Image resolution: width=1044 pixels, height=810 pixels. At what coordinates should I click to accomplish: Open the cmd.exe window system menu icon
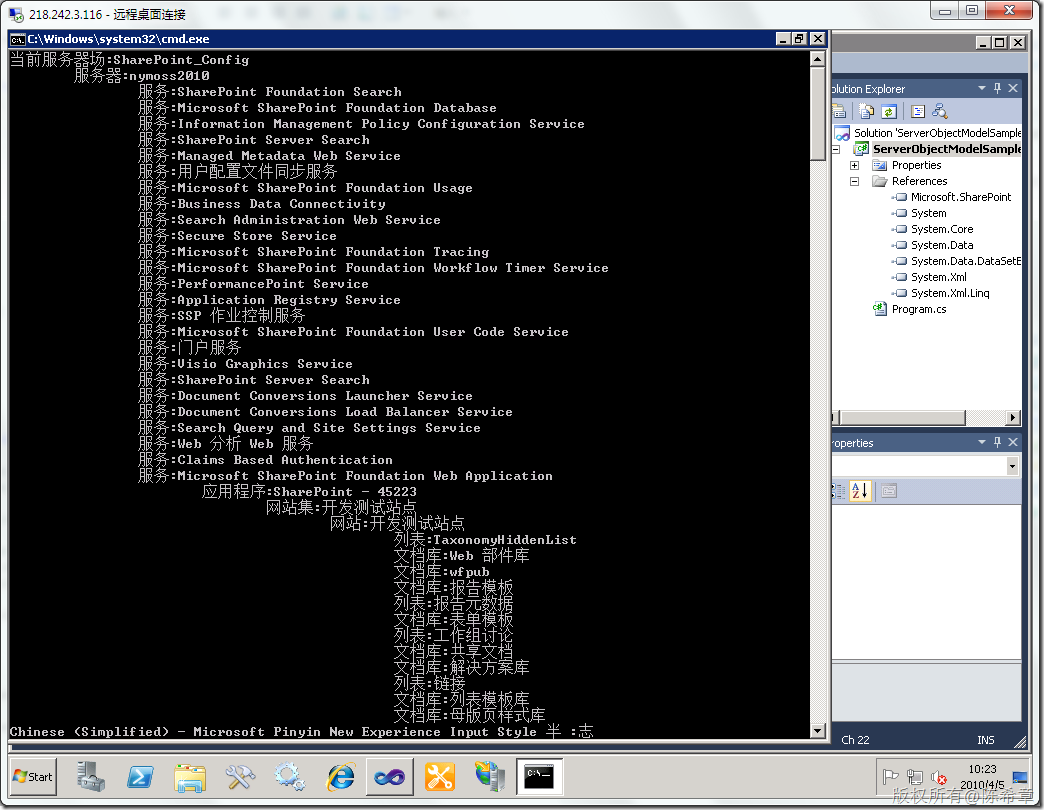click(17, 39)
